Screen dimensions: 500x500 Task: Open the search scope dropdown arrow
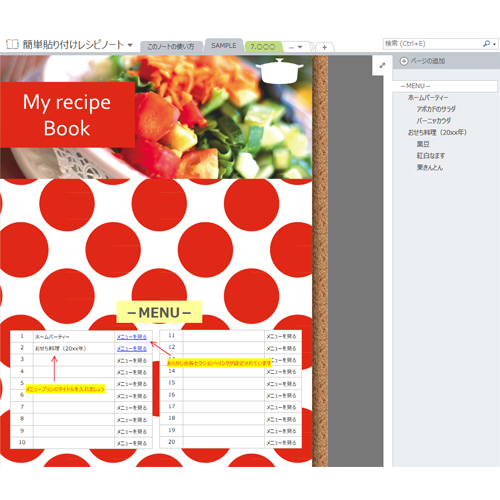(494, 44)
